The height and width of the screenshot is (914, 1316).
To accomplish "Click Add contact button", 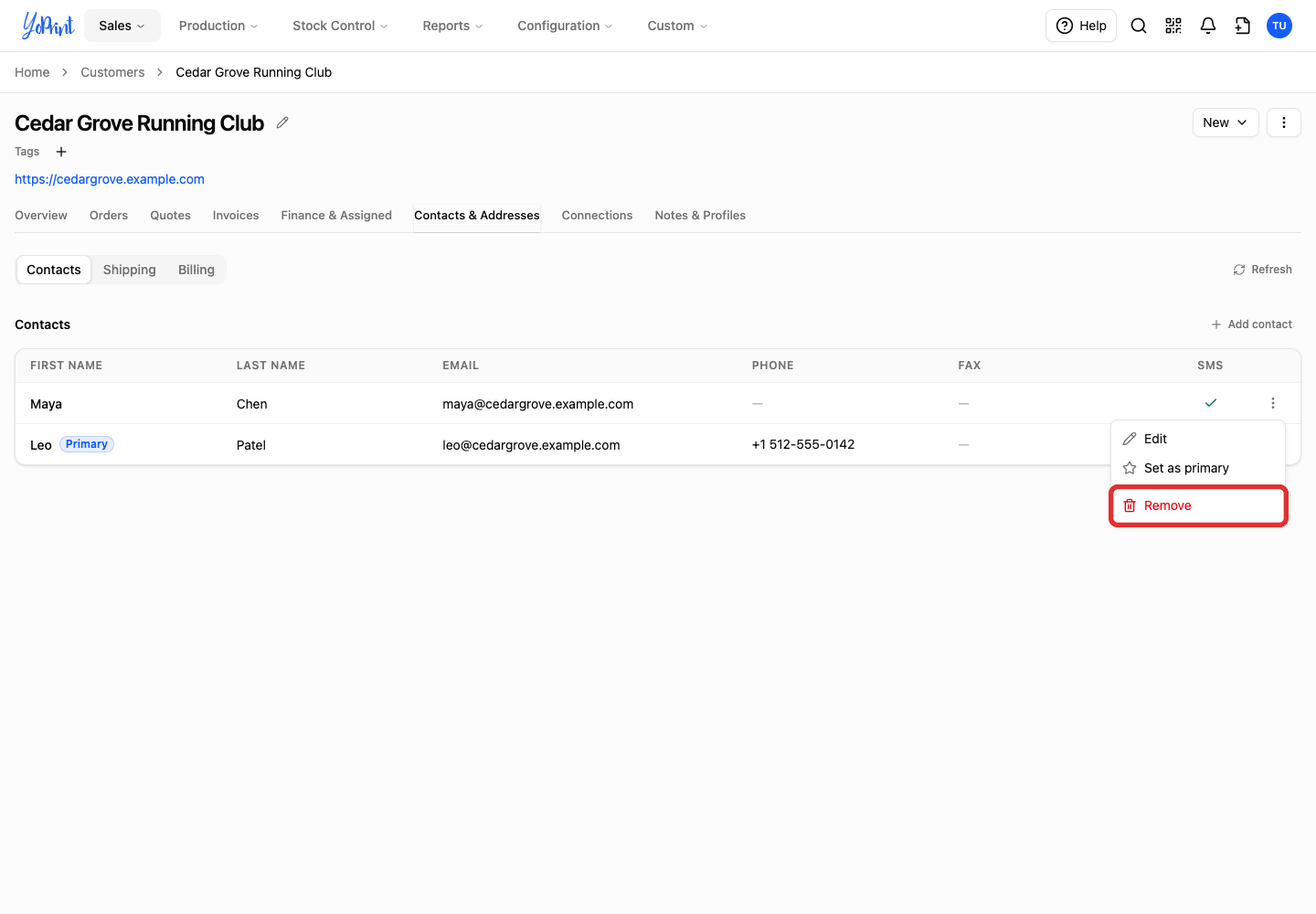I will 1251,324.
